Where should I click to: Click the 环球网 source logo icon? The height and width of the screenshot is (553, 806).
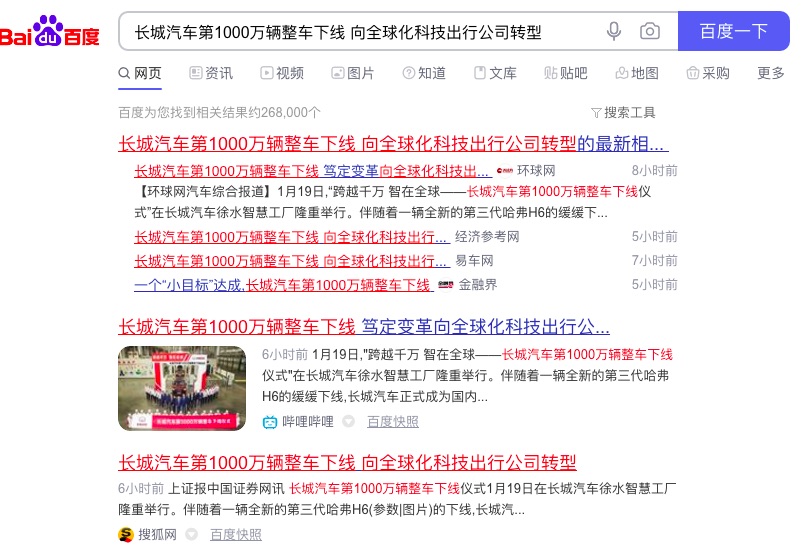pyautogui.click(x=505, y=171)
